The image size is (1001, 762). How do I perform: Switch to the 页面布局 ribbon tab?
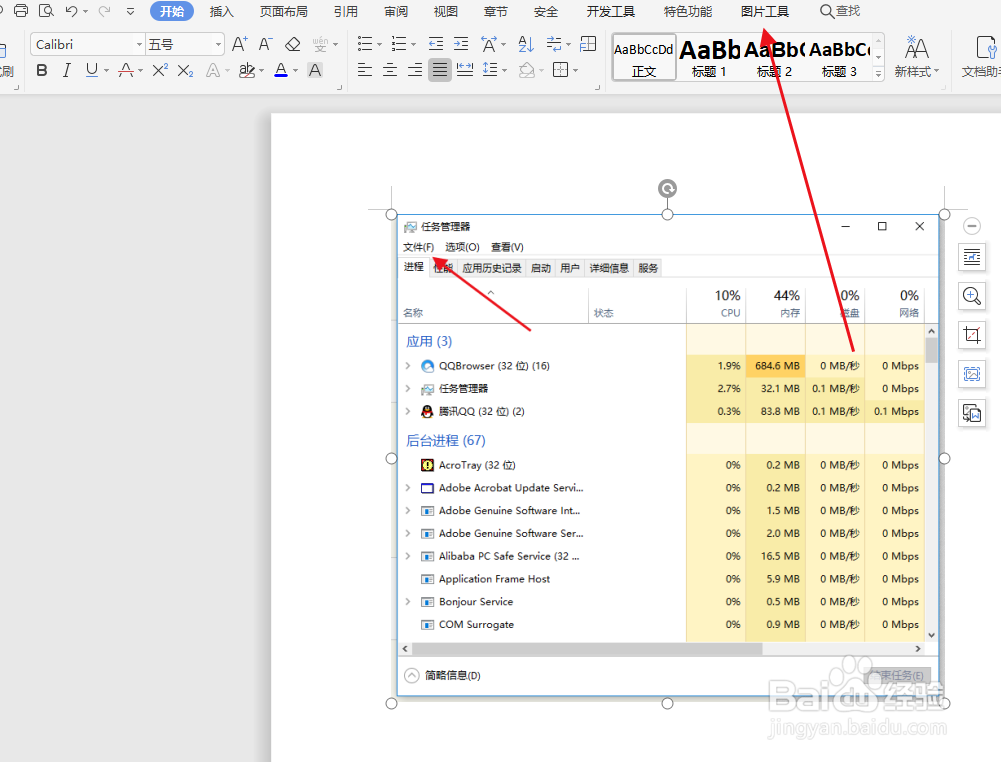coord(283,11)
